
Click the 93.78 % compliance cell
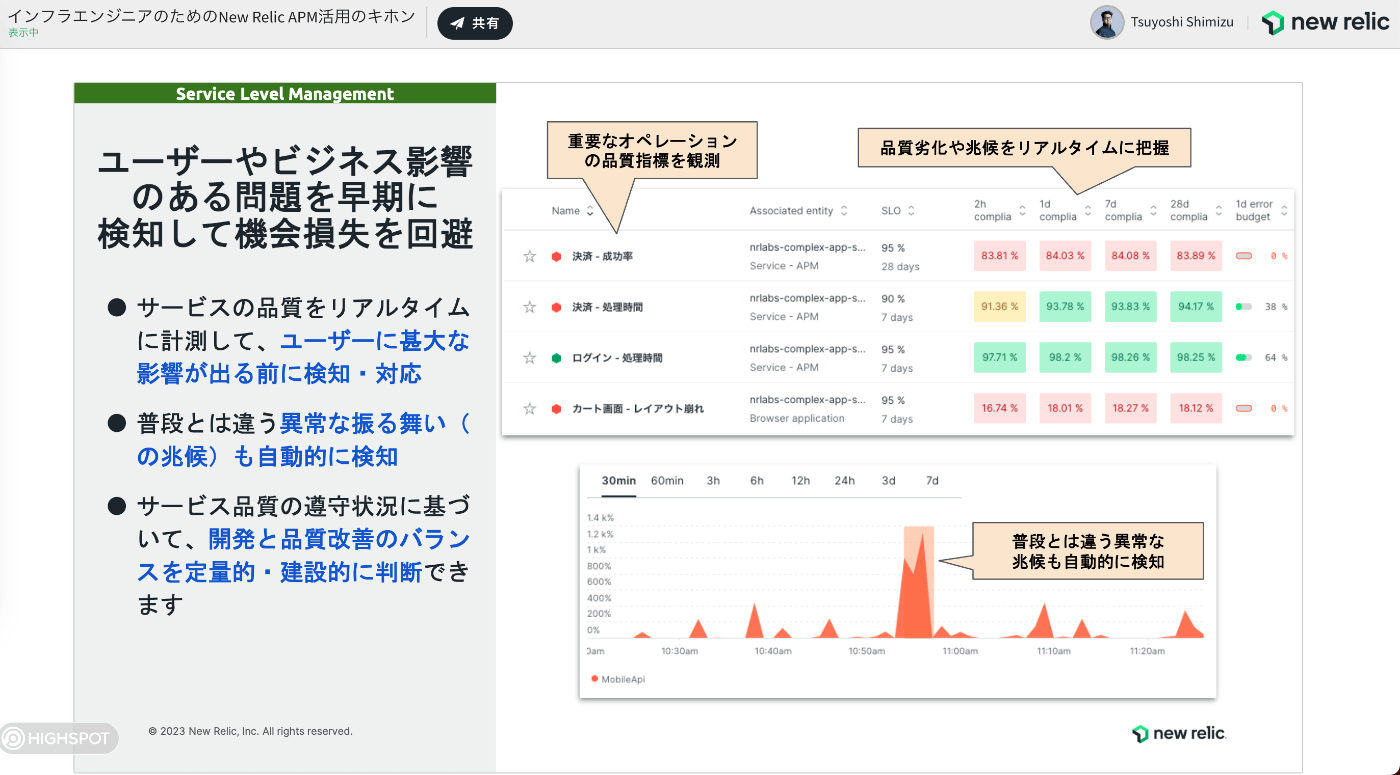pyautogui.click(x=1065, y=307)
